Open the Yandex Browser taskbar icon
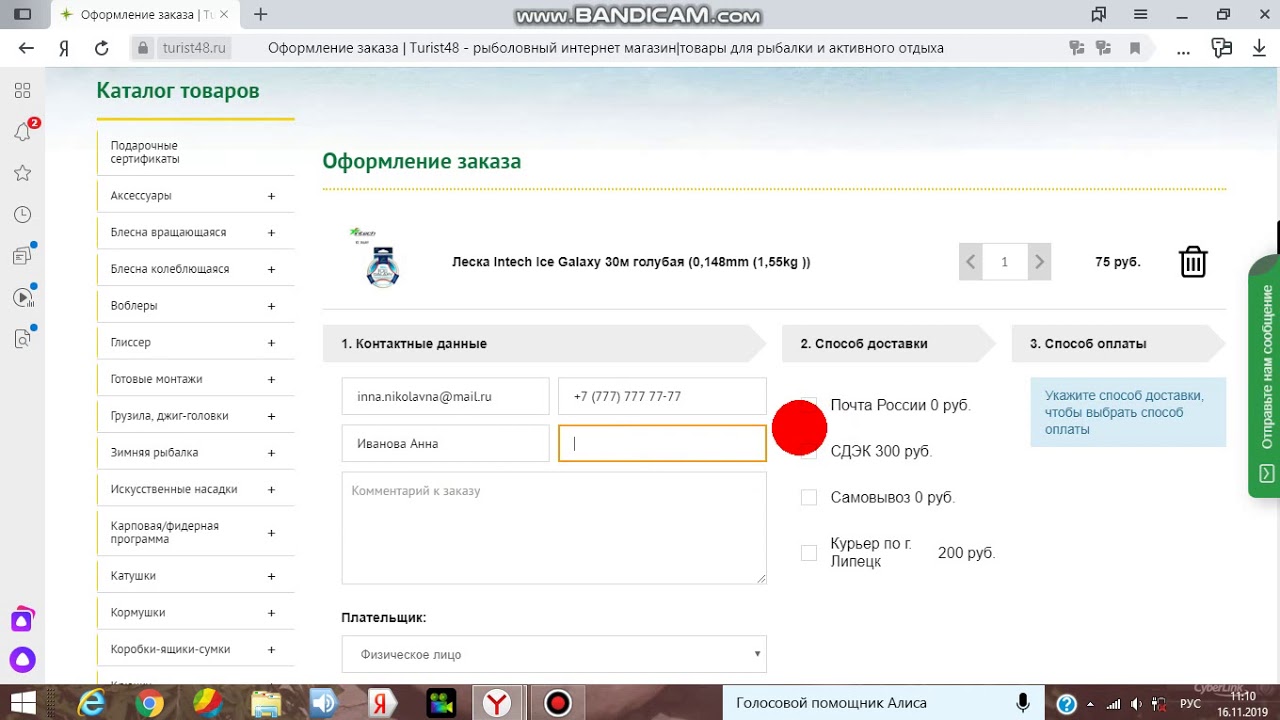 click(497, 703)
